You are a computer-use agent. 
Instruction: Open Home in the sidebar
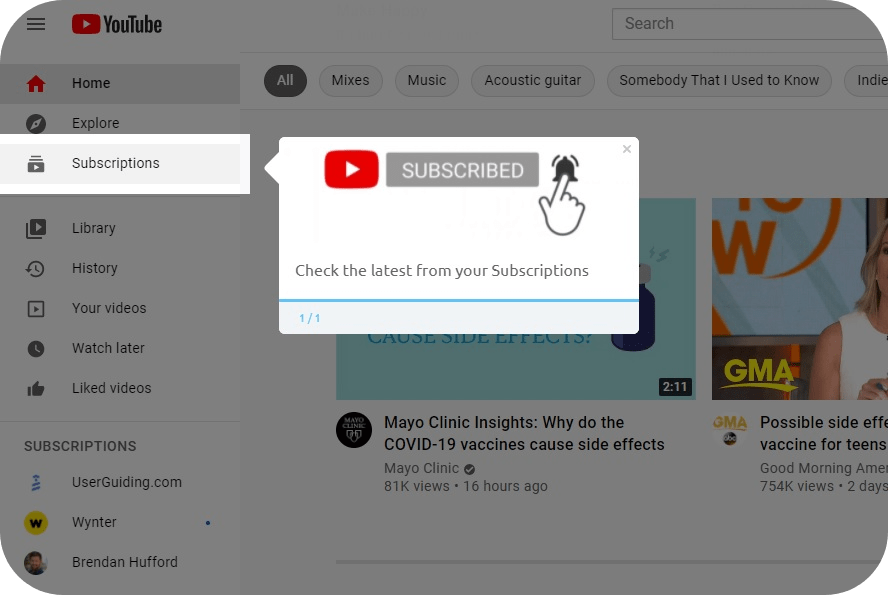[120, 83]
